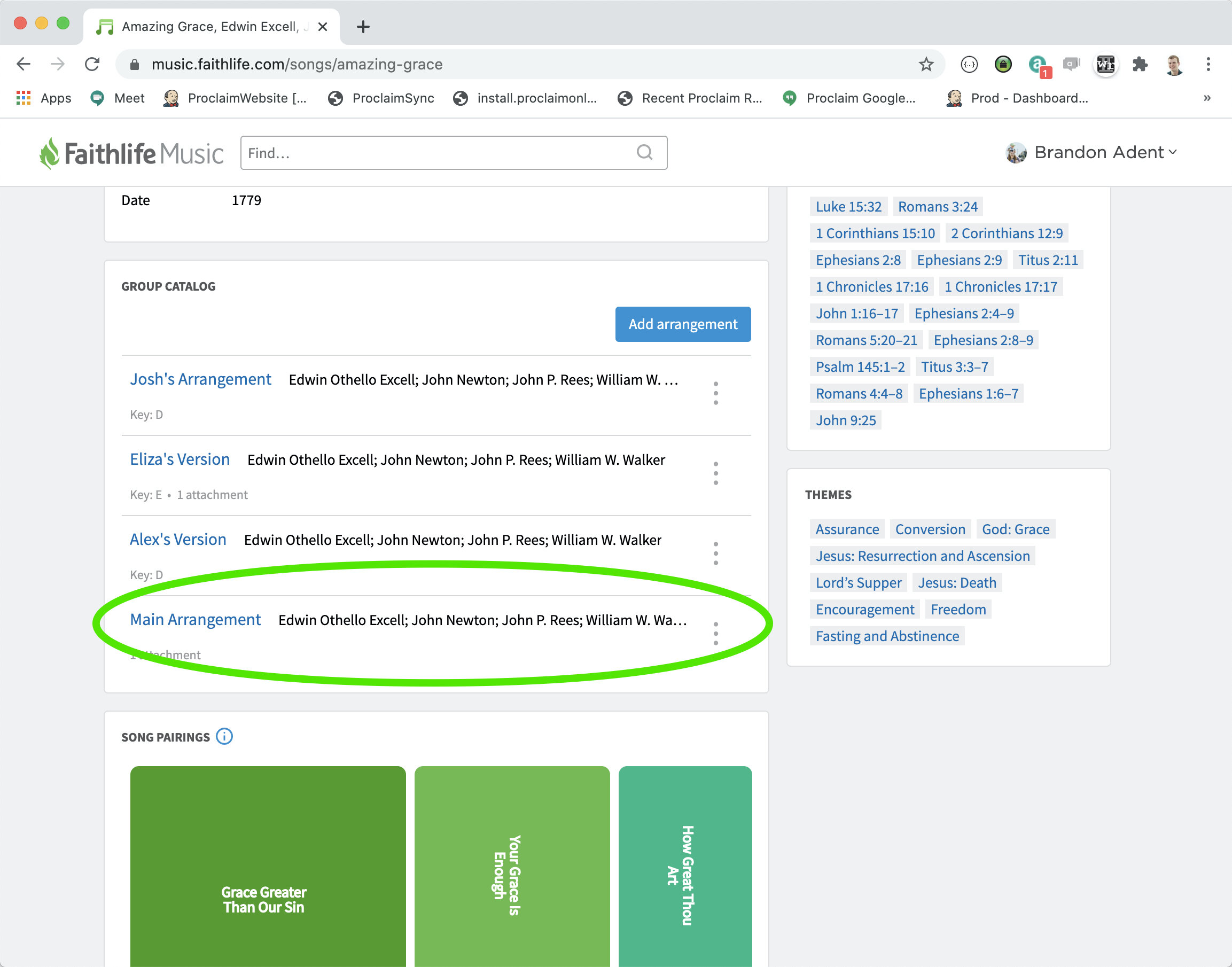Screen dimensions: 1232x967
Task: Bookmark this page with the star icon
Action: tap(926, 65)
